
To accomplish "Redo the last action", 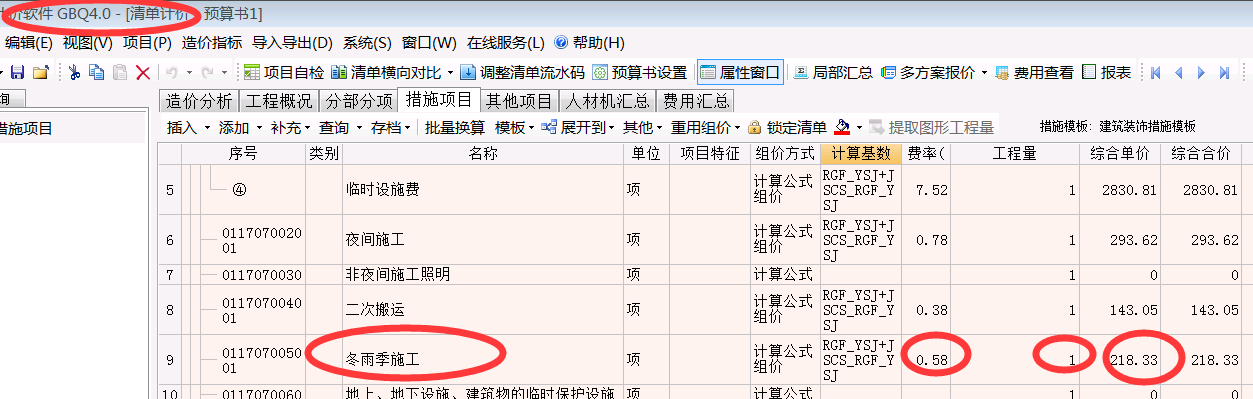I will [x=208, y=73].
